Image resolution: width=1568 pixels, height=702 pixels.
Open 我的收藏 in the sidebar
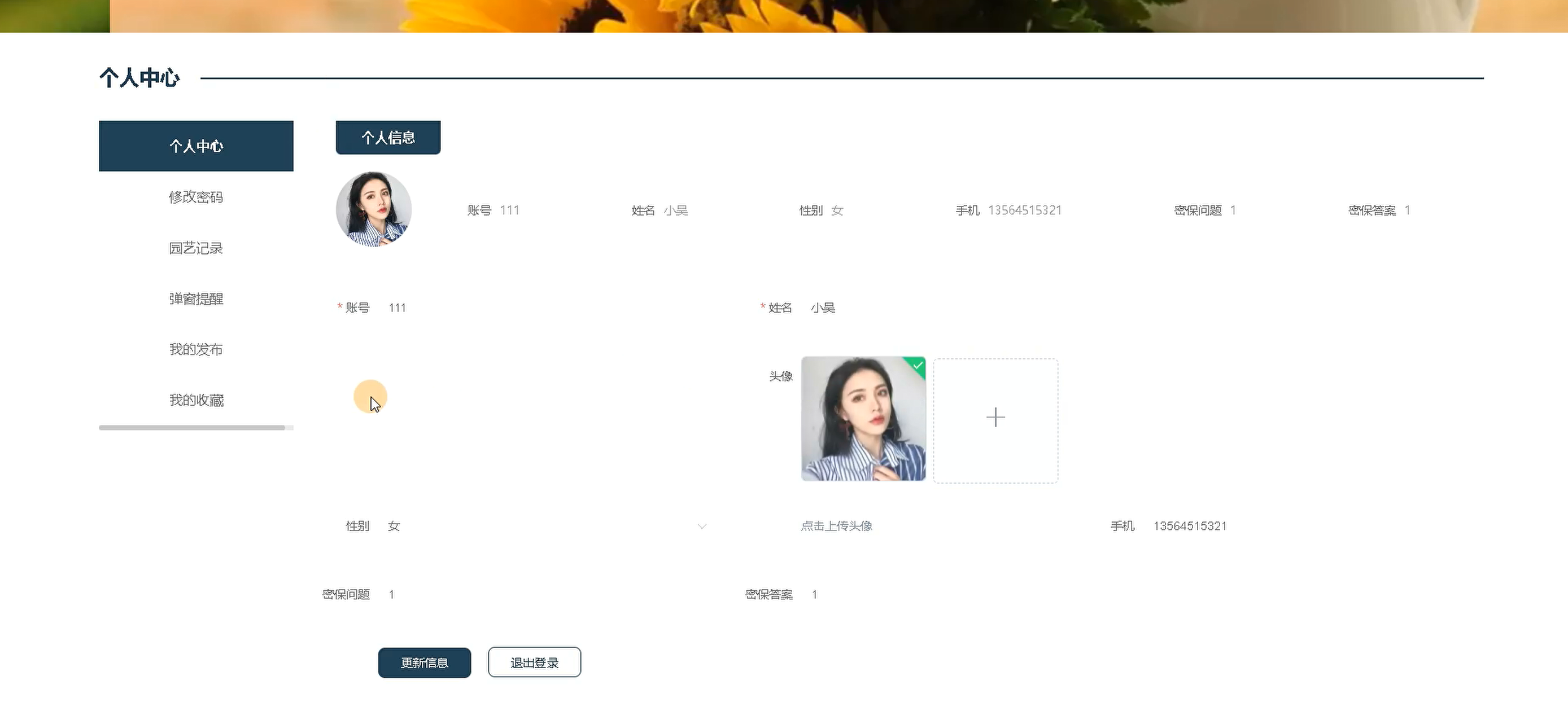tap(196, 400)
